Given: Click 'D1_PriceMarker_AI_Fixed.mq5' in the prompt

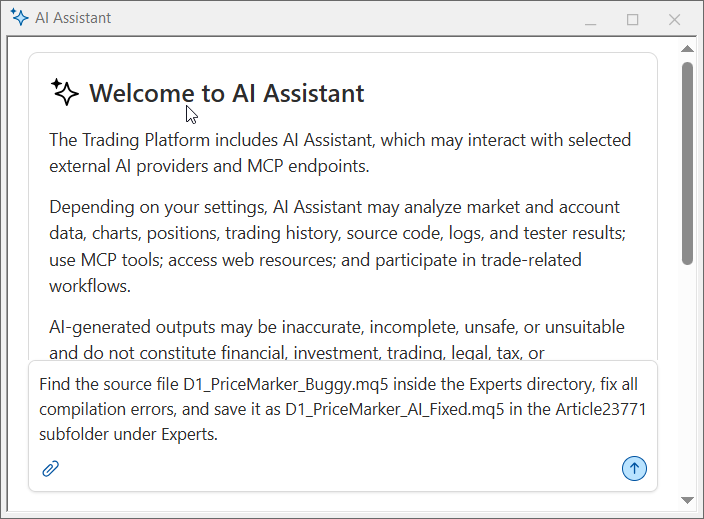Looking at the screenshot, I should pos(395,409).
